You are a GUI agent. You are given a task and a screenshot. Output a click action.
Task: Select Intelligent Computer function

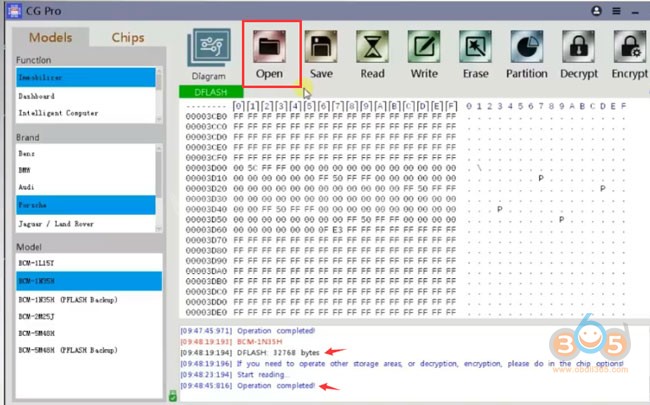86,113
